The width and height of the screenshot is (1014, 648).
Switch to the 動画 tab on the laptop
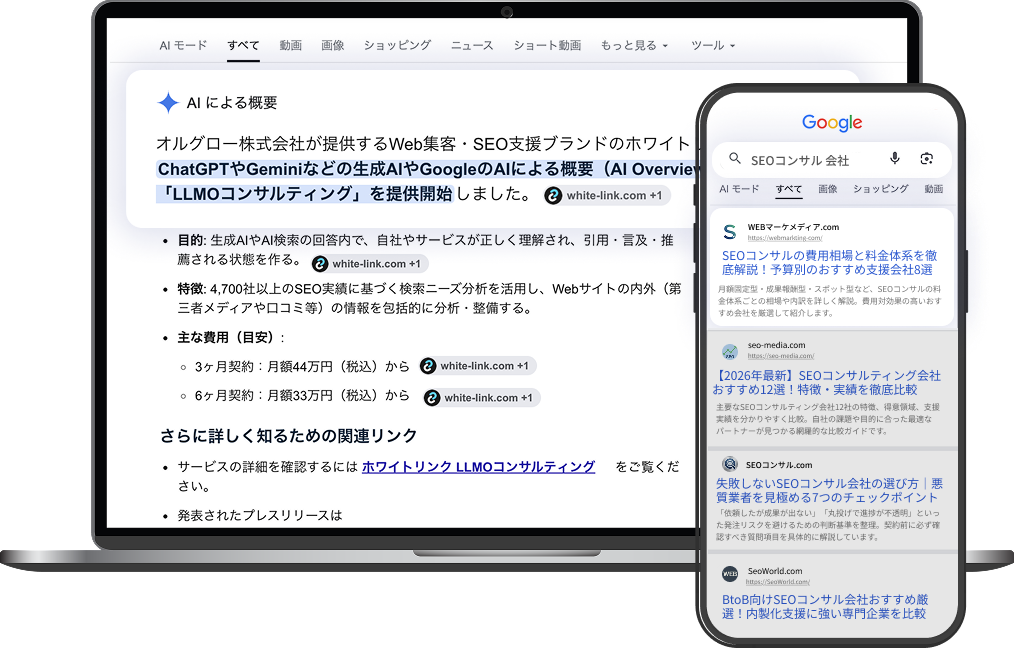[290, 45]
